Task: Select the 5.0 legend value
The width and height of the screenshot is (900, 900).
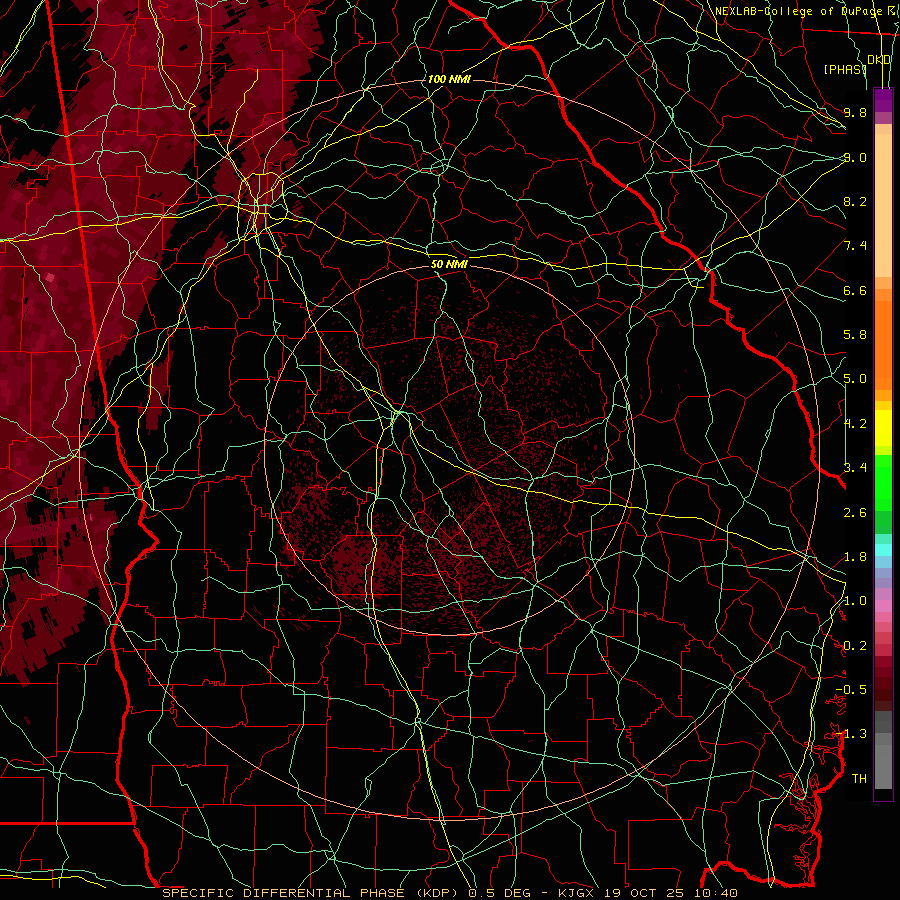Action: click(x=855, y=379)
